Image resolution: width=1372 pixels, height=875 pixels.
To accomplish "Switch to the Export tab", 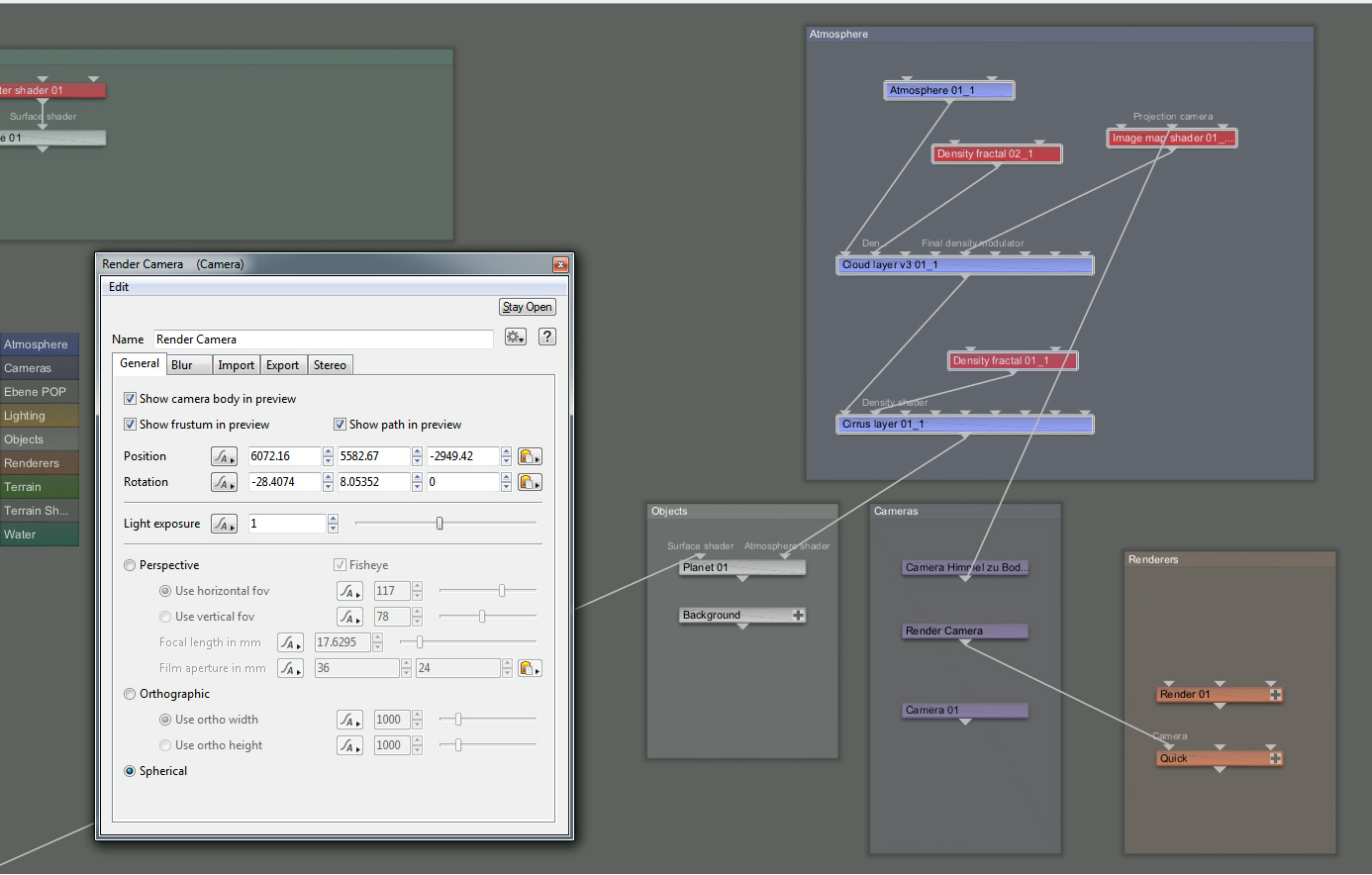I will (x=282, y=365).
